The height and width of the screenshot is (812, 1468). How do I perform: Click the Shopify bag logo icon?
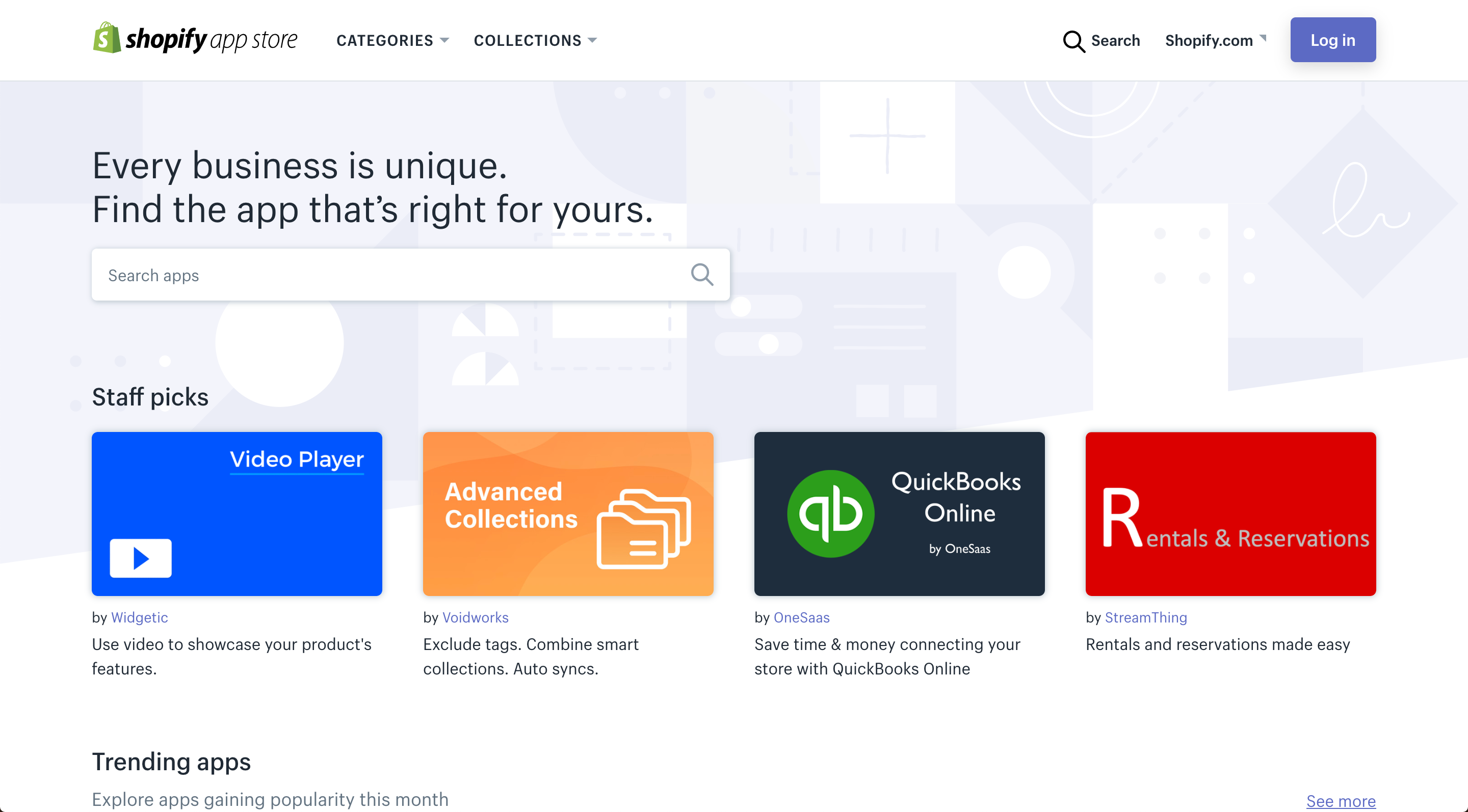(x=107, y=38)
